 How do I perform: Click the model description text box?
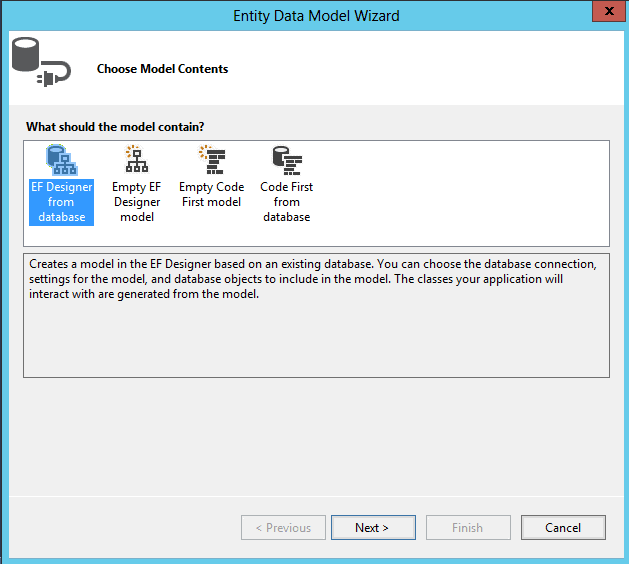pos(317,315)
